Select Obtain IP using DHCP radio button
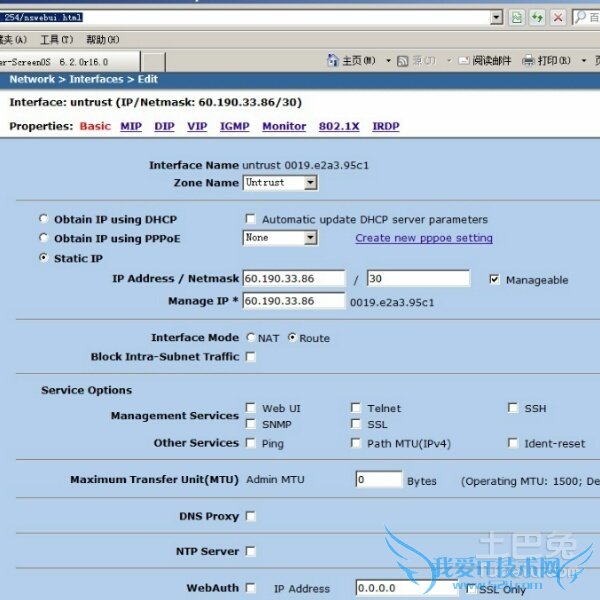Viewport: 600px width, 600px height. point(44,218)
